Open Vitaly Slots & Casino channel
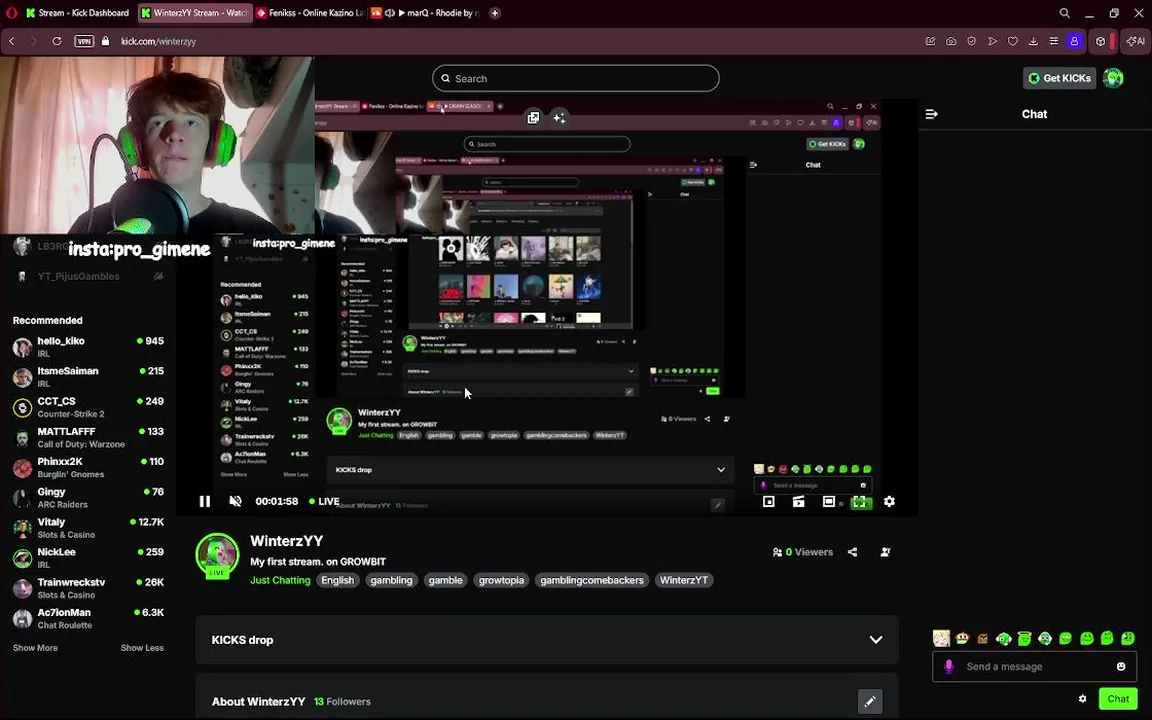This screenshot has width=1152, height=720. coord(88,528)
